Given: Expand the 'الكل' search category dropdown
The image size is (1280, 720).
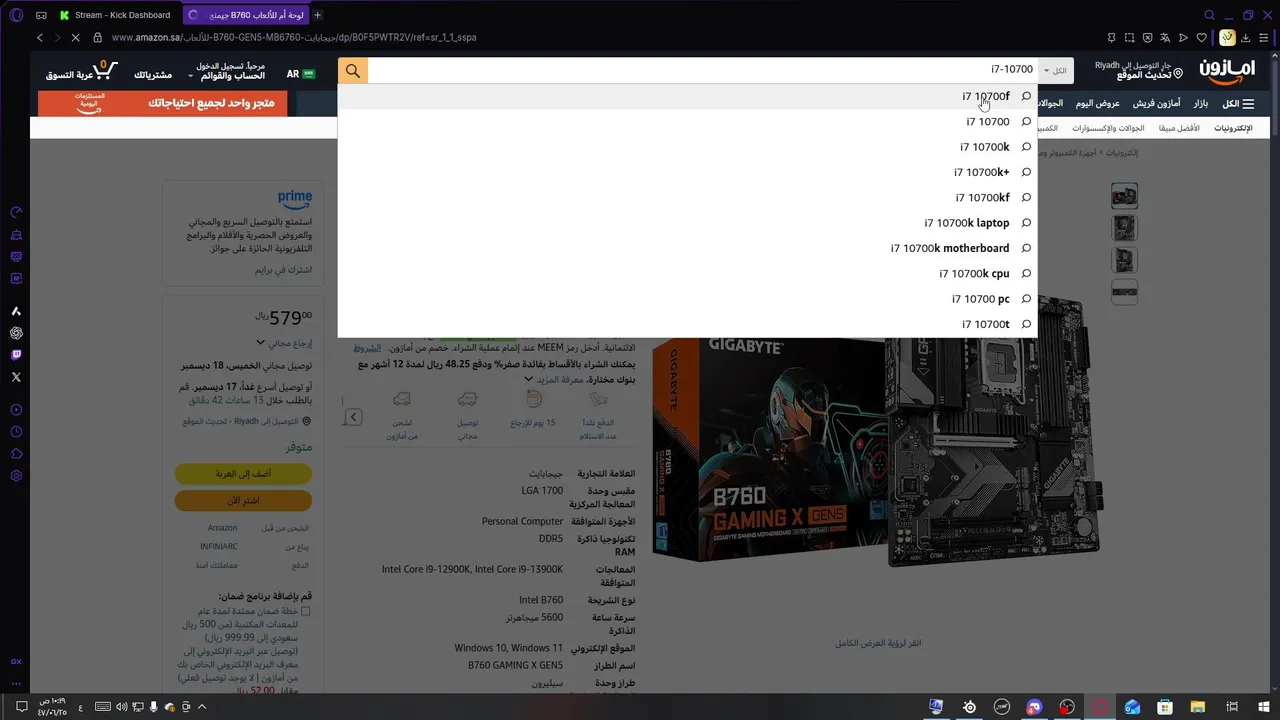Looking at the screenshot, I should [1054, 71].
